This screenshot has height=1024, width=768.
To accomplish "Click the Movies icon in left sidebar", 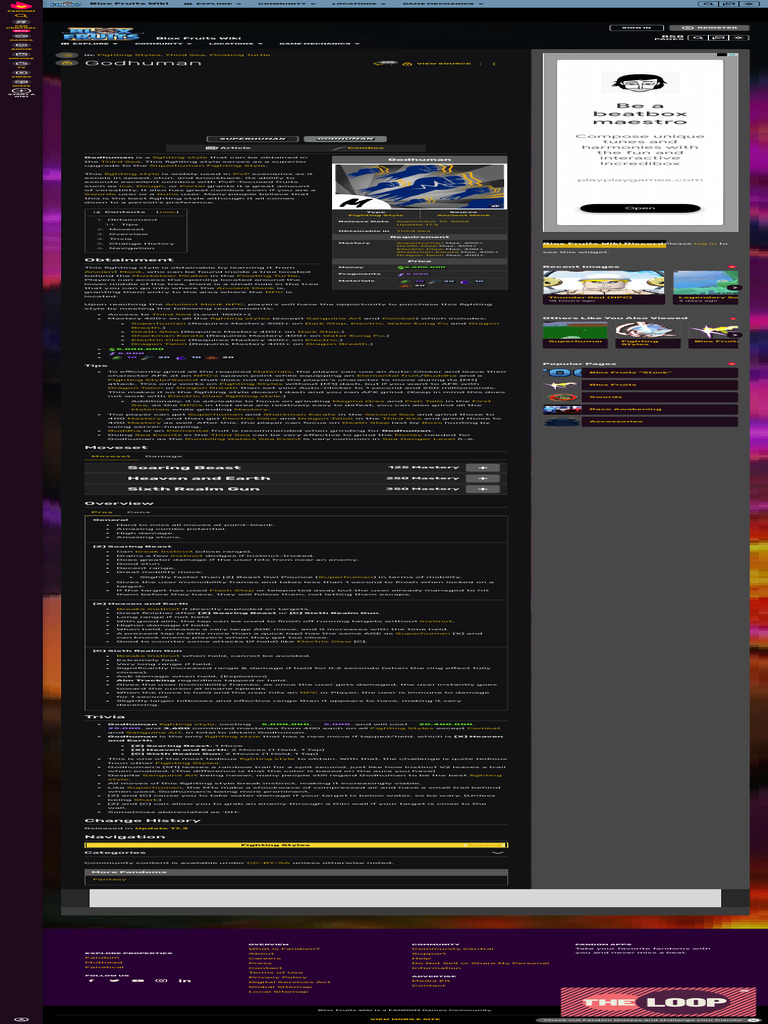I will click(x=21, y=56).
